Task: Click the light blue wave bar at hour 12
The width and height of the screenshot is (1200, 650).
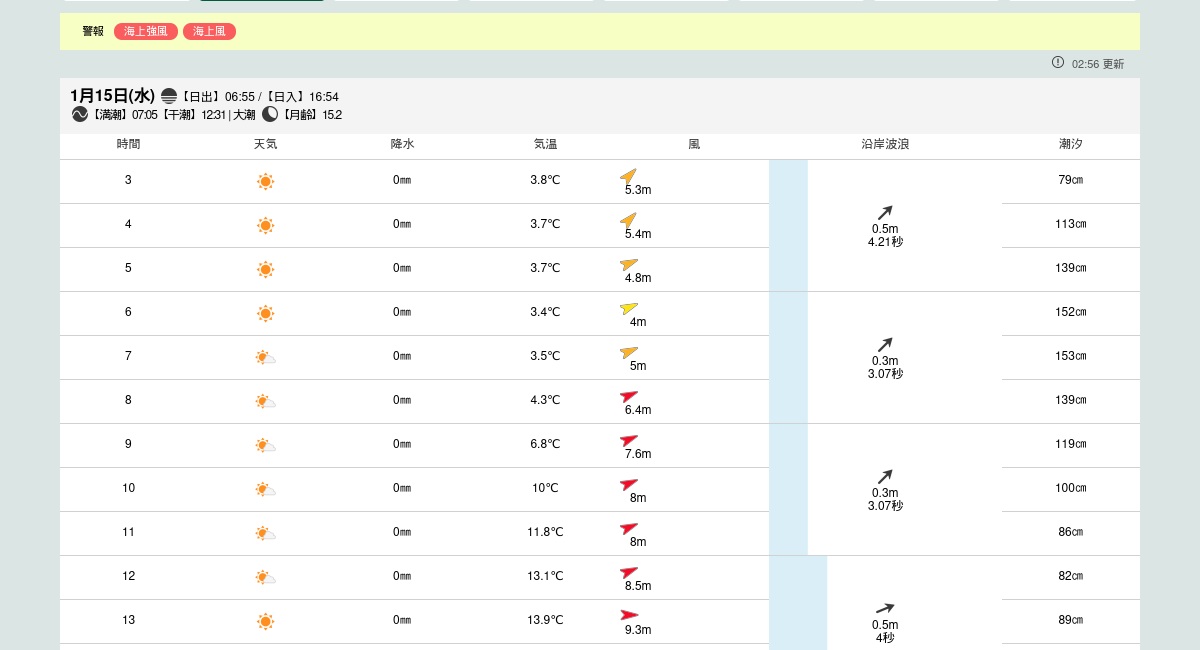Action: tap(798, 600)
